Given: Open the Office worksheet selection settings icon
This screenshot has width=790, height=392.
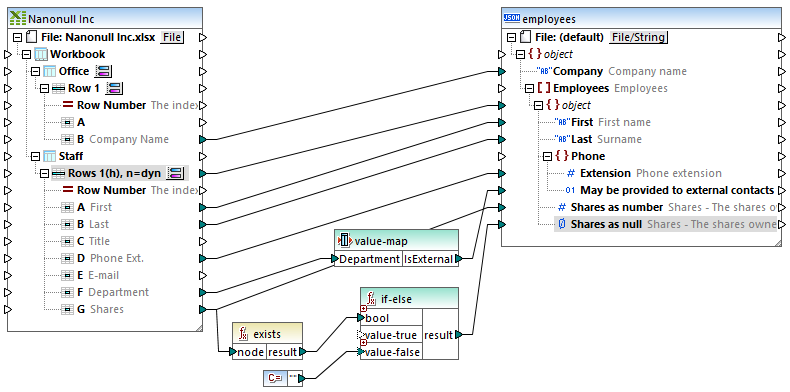Looking at the screenshot, I should point(104,71).
